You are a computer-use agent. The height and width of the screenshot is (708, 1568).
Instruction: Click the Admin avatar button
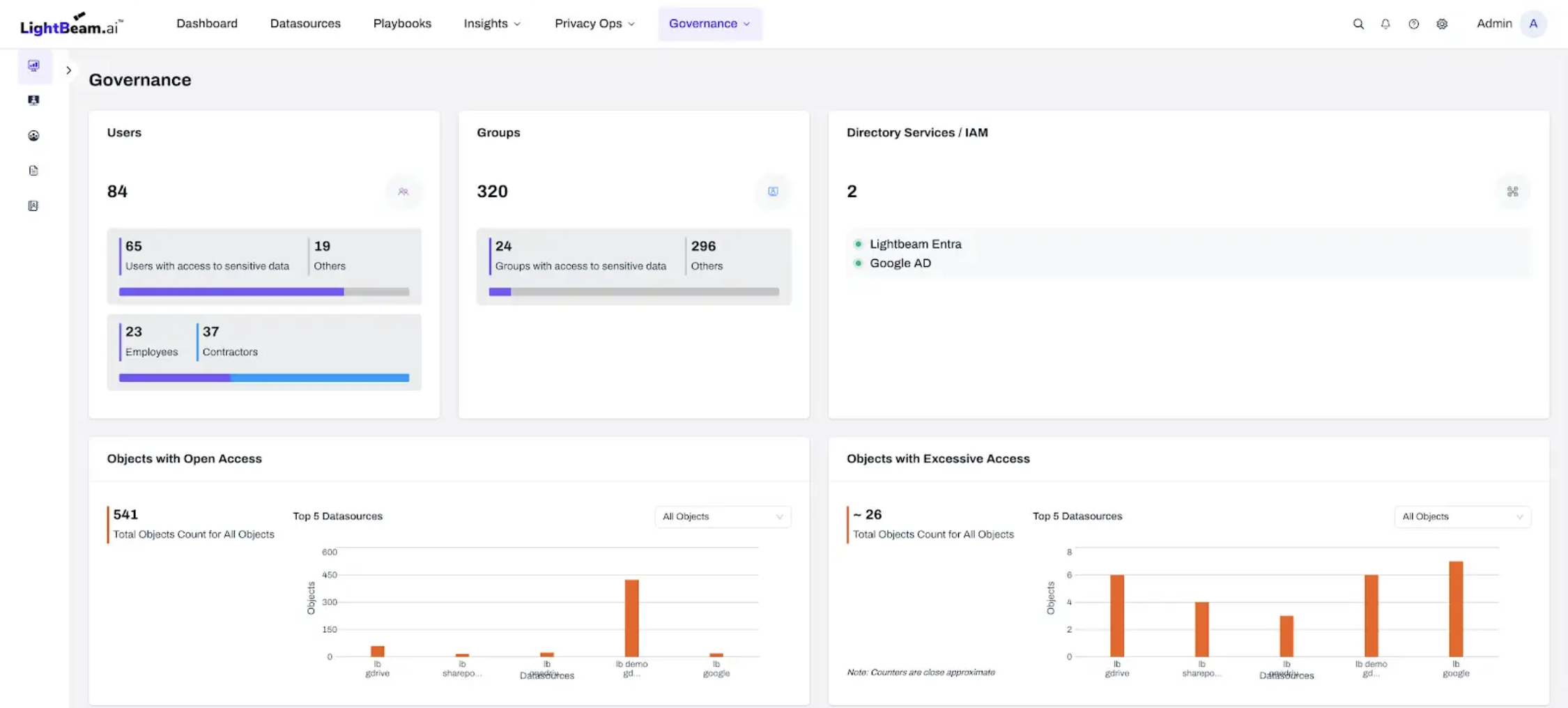[x=1533, y=24]
